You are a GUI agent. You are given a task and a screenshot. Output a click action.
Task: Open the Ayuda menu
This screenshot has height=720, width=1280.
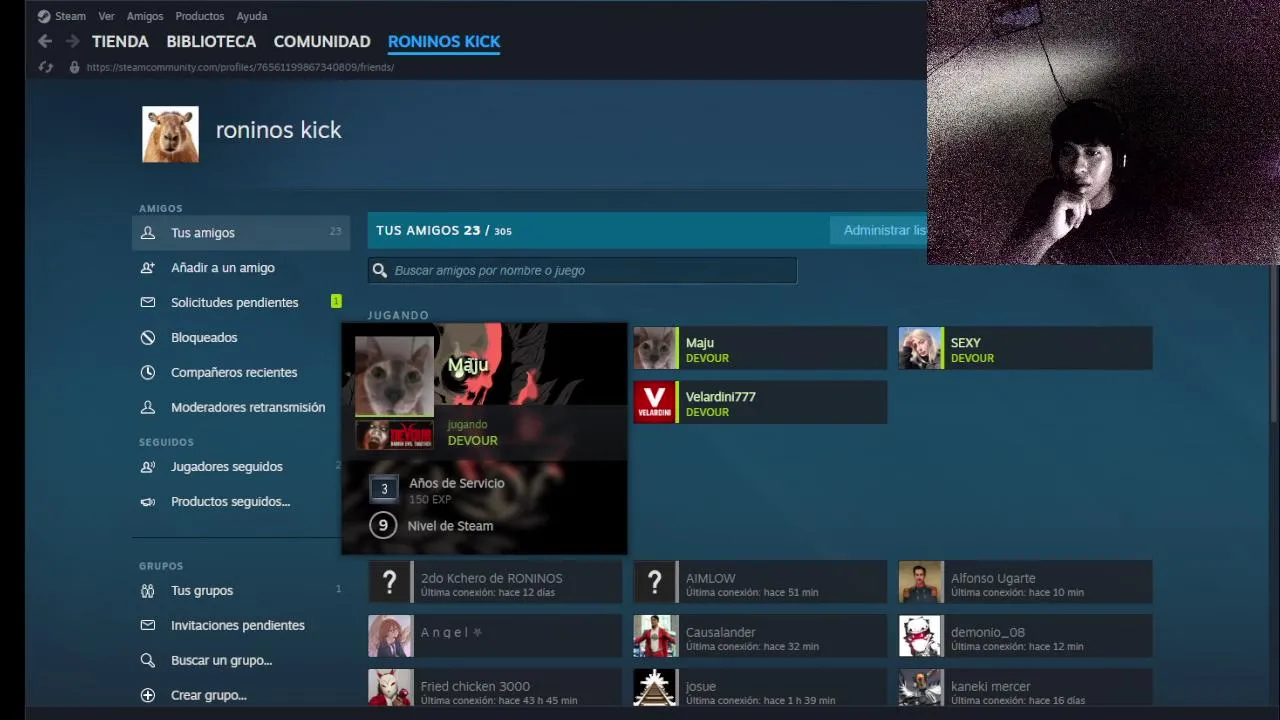(252, 16)
